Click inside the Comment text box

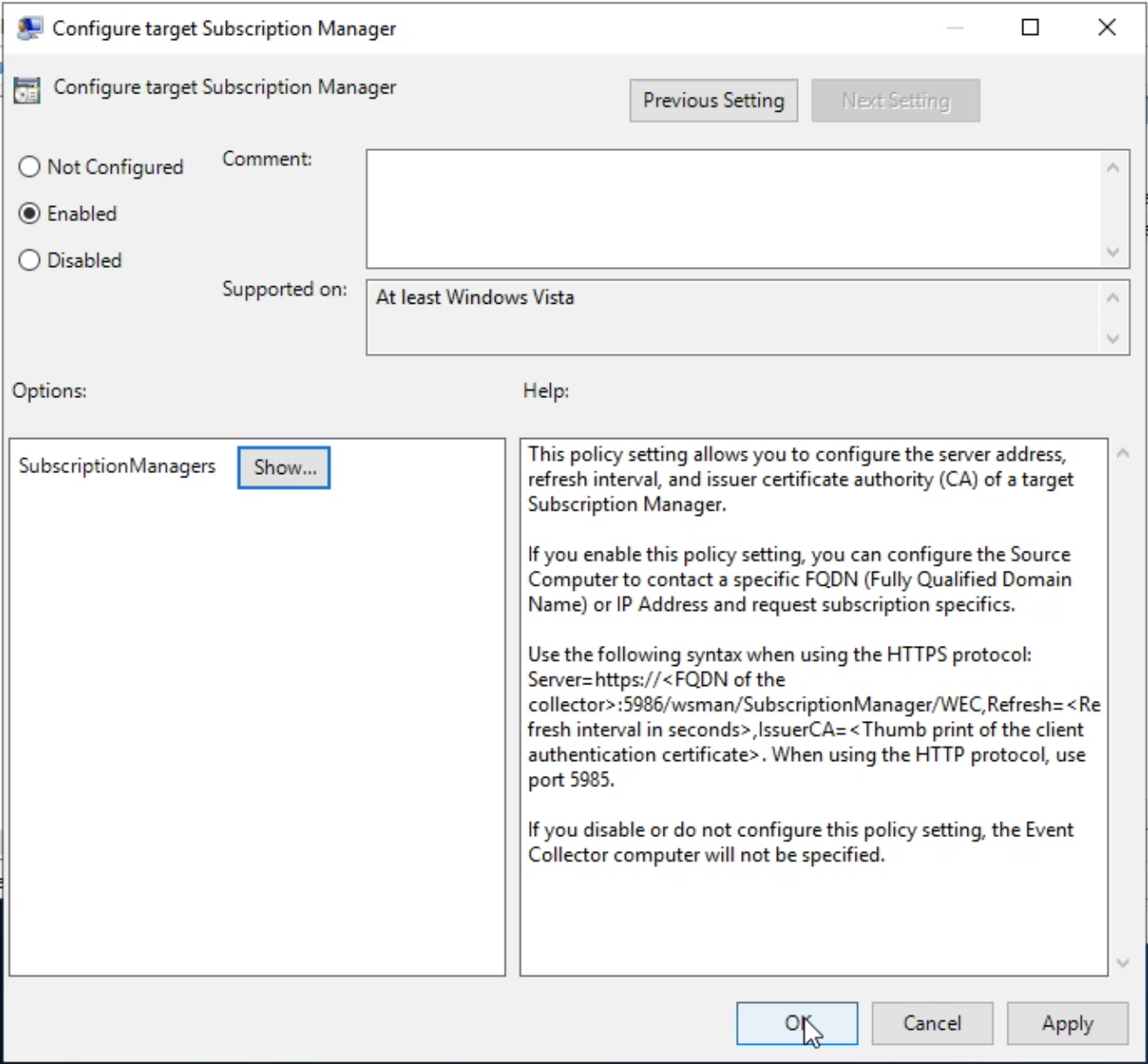click(733, 209)
